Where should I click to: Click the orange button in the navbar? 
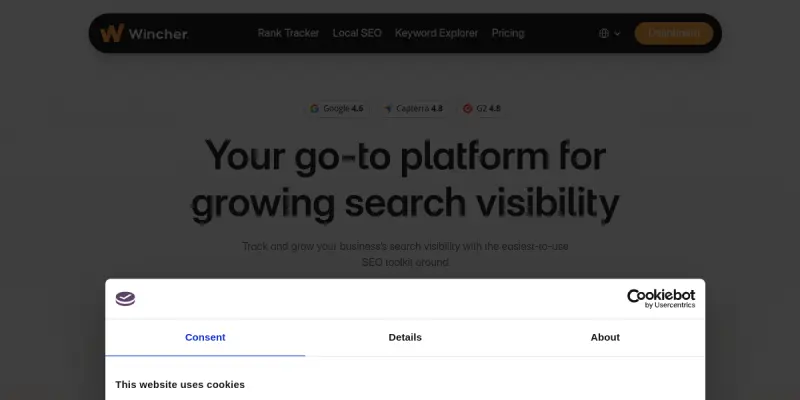[x=674, y=33]
